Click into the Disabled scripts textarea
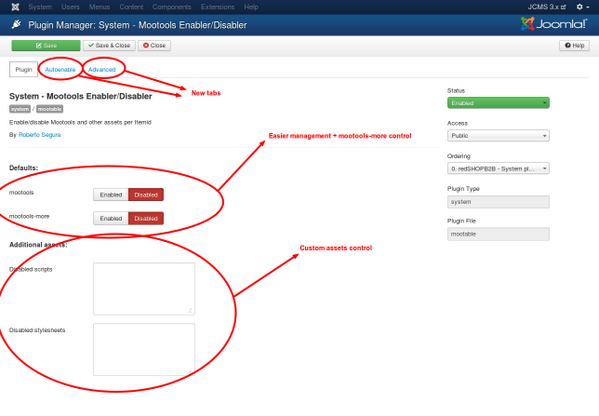 coord(144,289)
